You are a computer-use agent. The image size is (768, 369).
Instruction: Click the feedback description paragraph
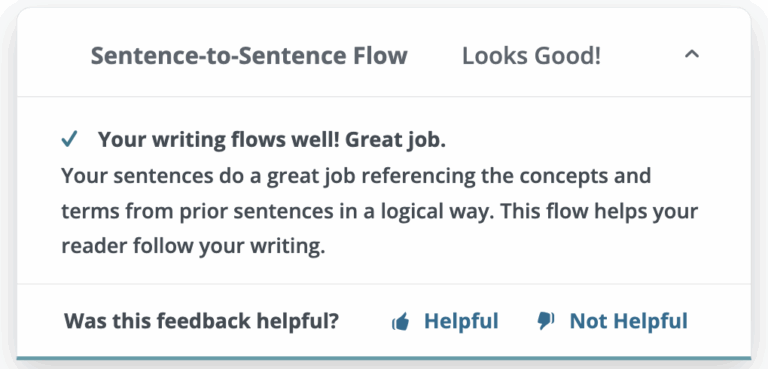pos(380,211)
